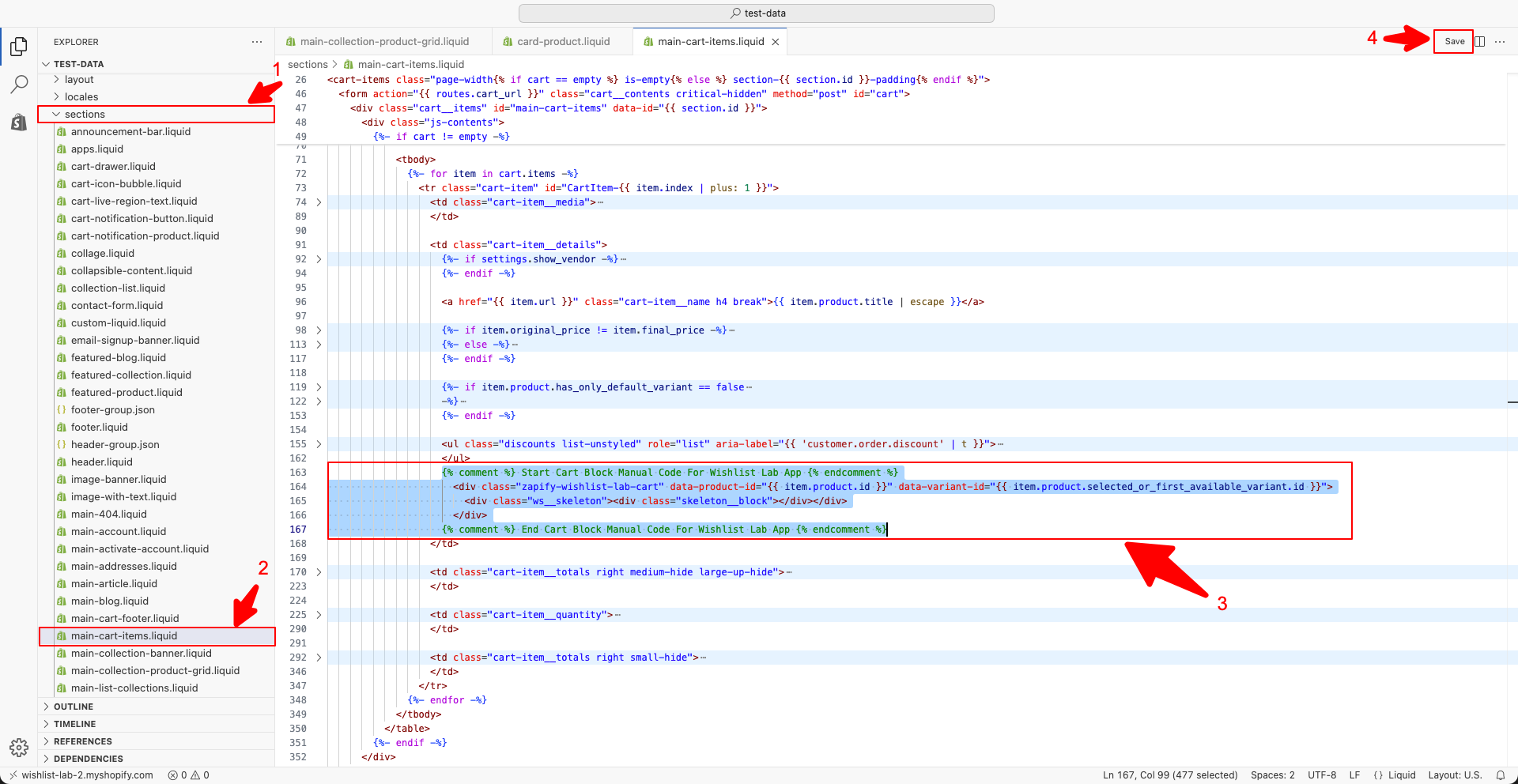Open errors and warnings problems indicator
The width and height of the screenshot is (1518, 784).
click(x=188, y=775)
